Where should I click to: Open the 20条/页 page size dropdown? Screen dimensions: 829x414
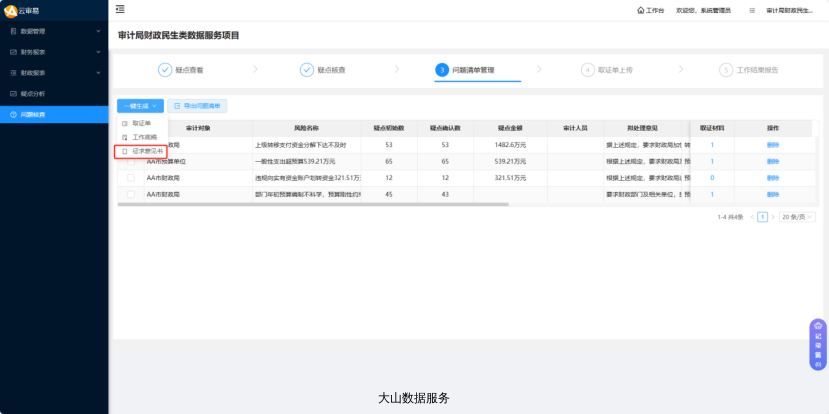(797, 216)
